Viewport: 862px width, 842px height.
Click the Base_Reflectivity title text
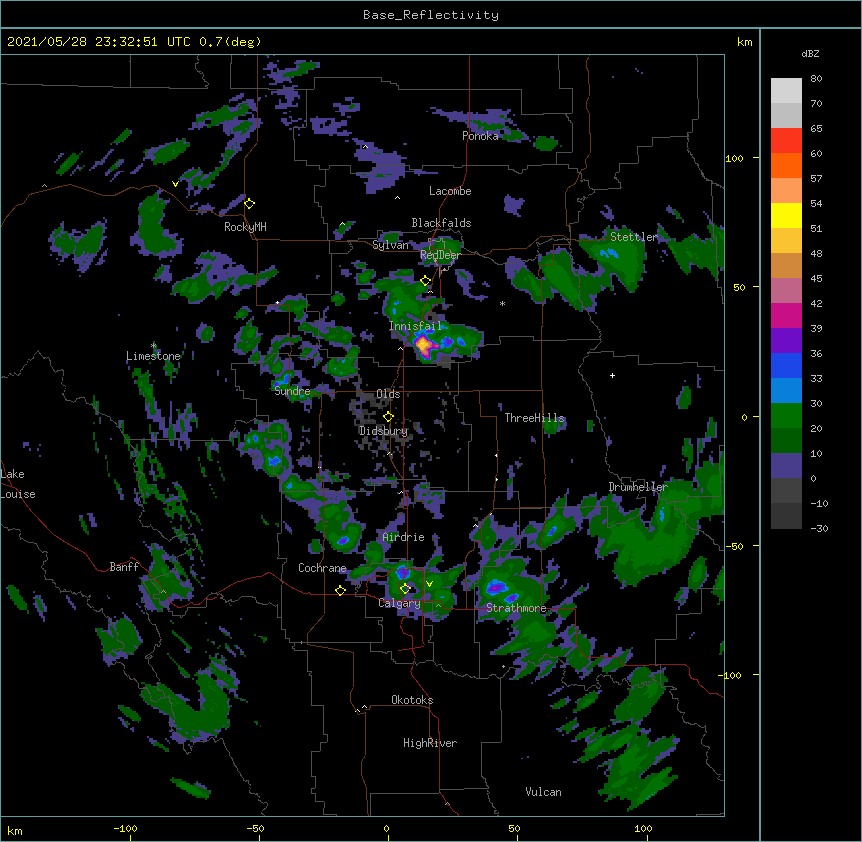point(431,15)
